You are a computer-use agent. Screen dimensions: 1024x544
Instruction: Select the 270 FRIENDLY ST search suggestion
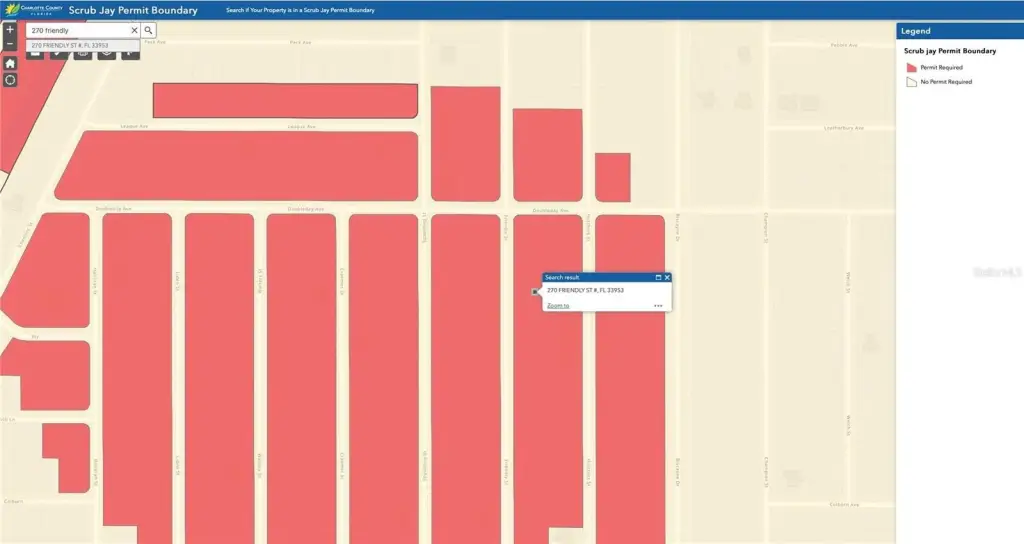point(70,45)
